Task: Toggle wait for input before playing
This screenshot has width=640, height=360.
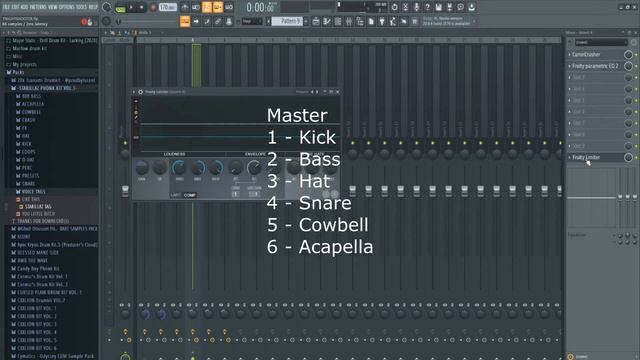Action: [196, 7]
